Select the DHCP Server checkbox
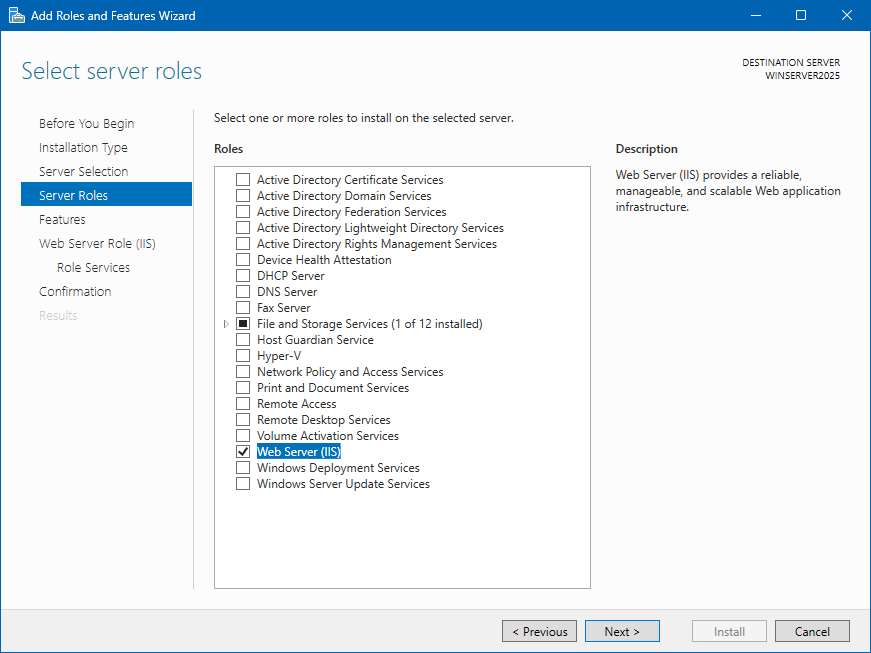 [x=243, y=276]
